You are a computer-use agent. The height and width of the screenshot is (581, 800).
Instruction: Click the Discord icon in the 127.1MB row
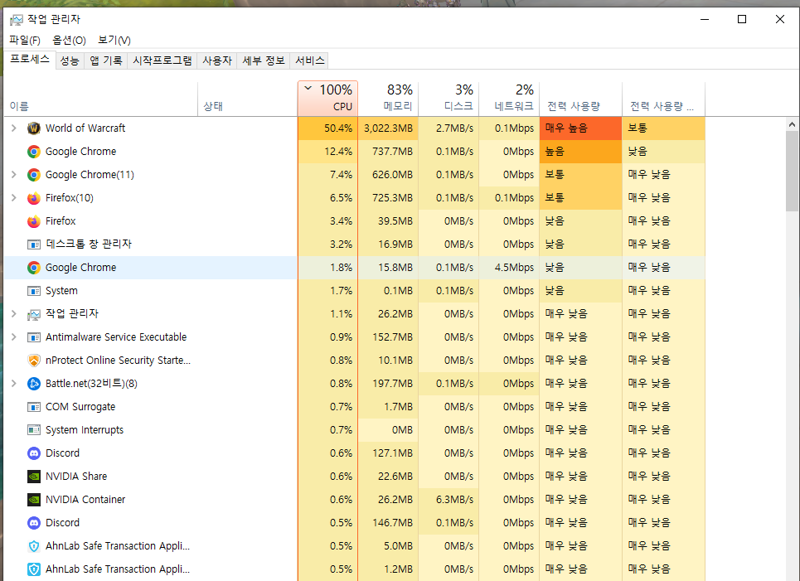(34, 453)
